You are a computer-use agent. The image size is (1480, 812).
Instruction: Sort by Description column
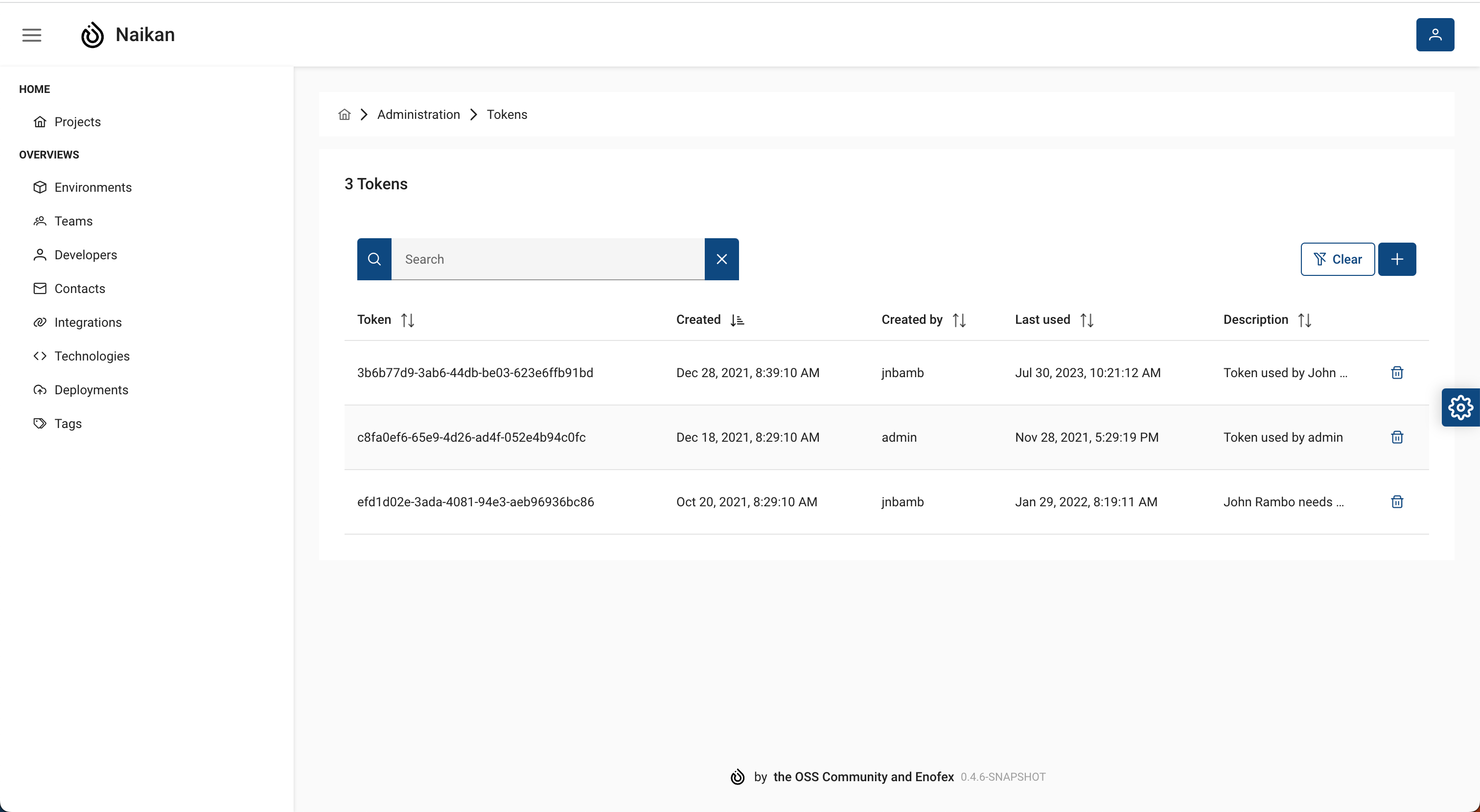1304,320
